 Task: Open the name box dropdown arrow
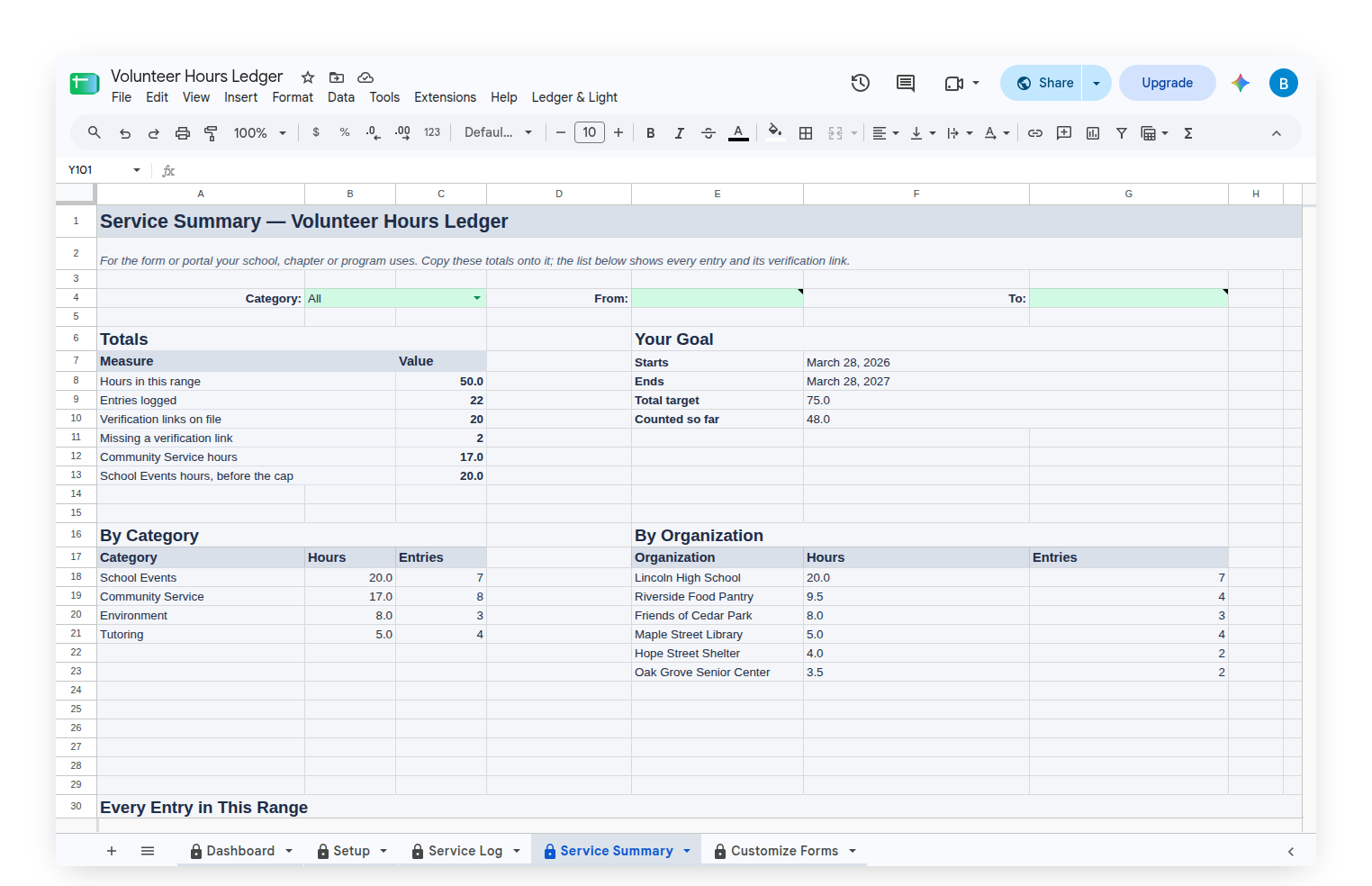coord(137,170)
